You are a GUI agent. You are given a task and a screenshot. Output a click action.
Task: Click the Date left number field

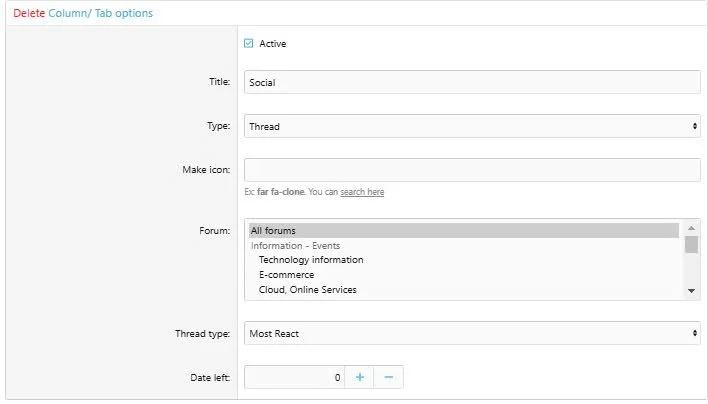295,377
